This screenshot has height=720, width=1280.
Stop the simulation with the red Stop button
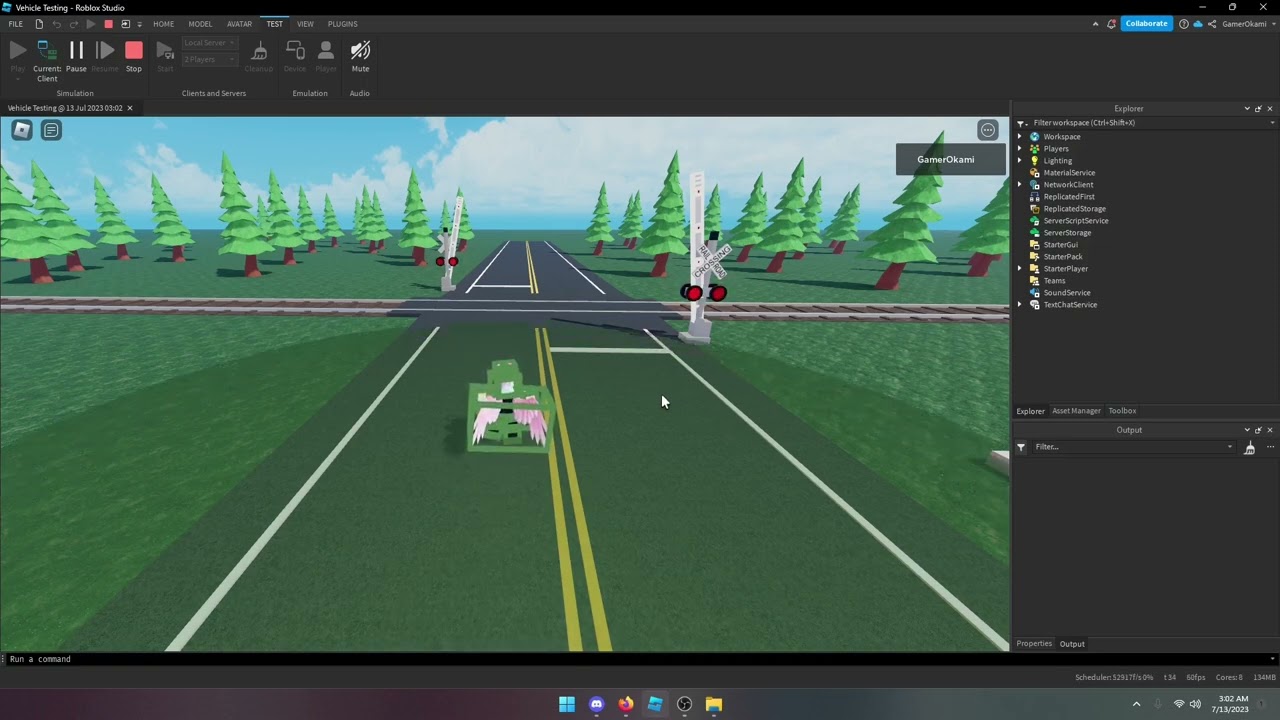(134, 56)
